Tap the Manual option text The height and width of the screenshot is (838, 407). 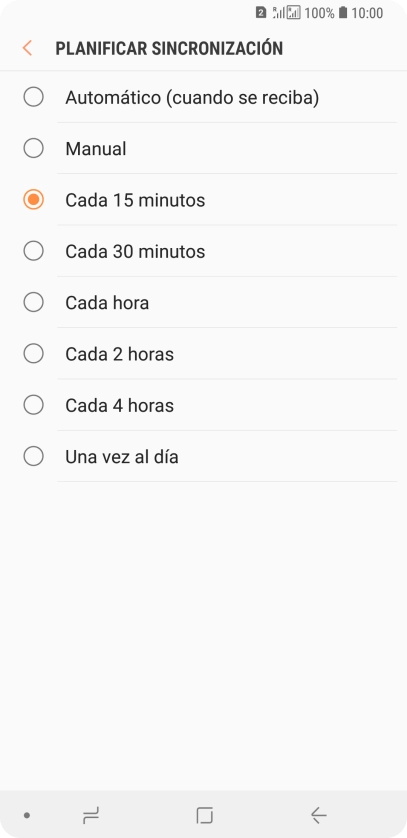click(96, 149)
